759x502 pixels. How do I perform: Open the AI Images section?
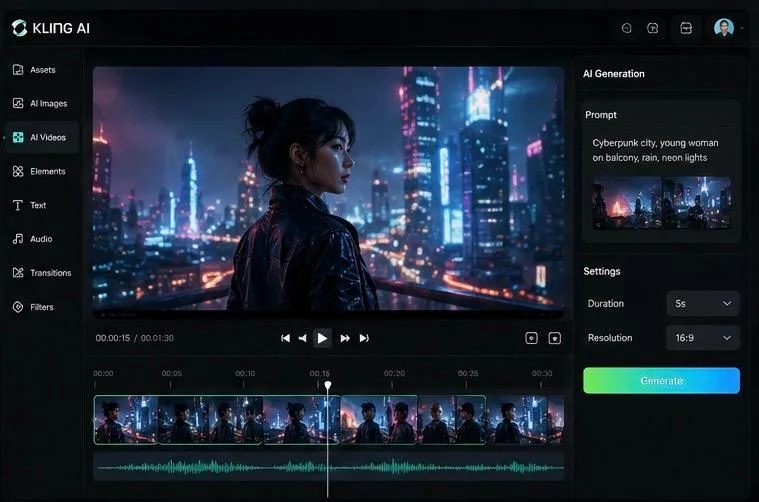pos(40,103)
